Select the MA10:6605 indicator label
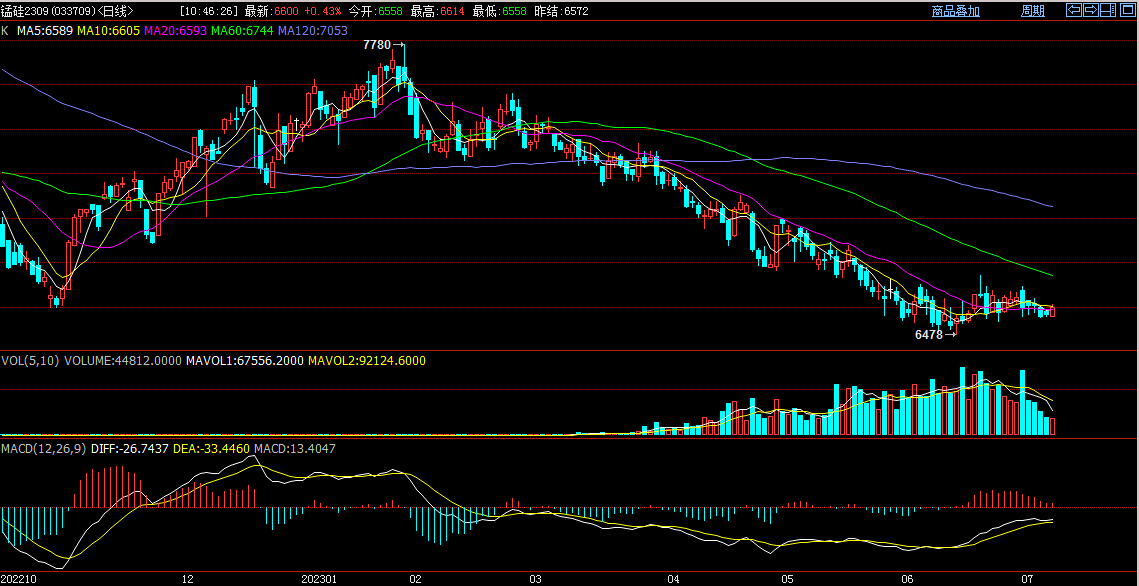 [x=109, y=30]
